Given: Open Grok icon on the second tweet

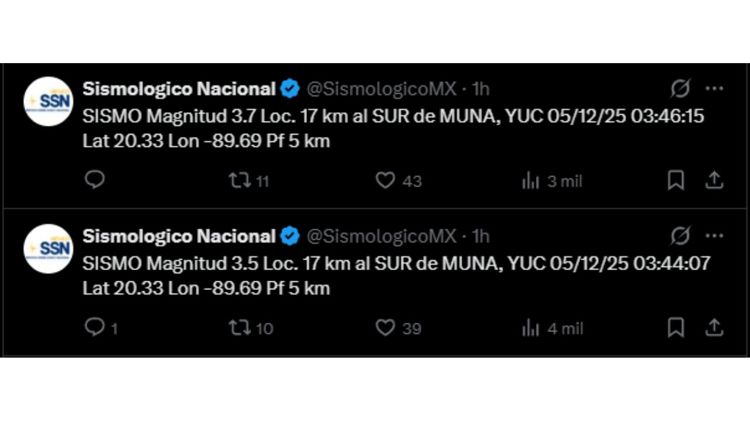Looking at the screenshot, I should pyautogui.click(x=680, y=236).
